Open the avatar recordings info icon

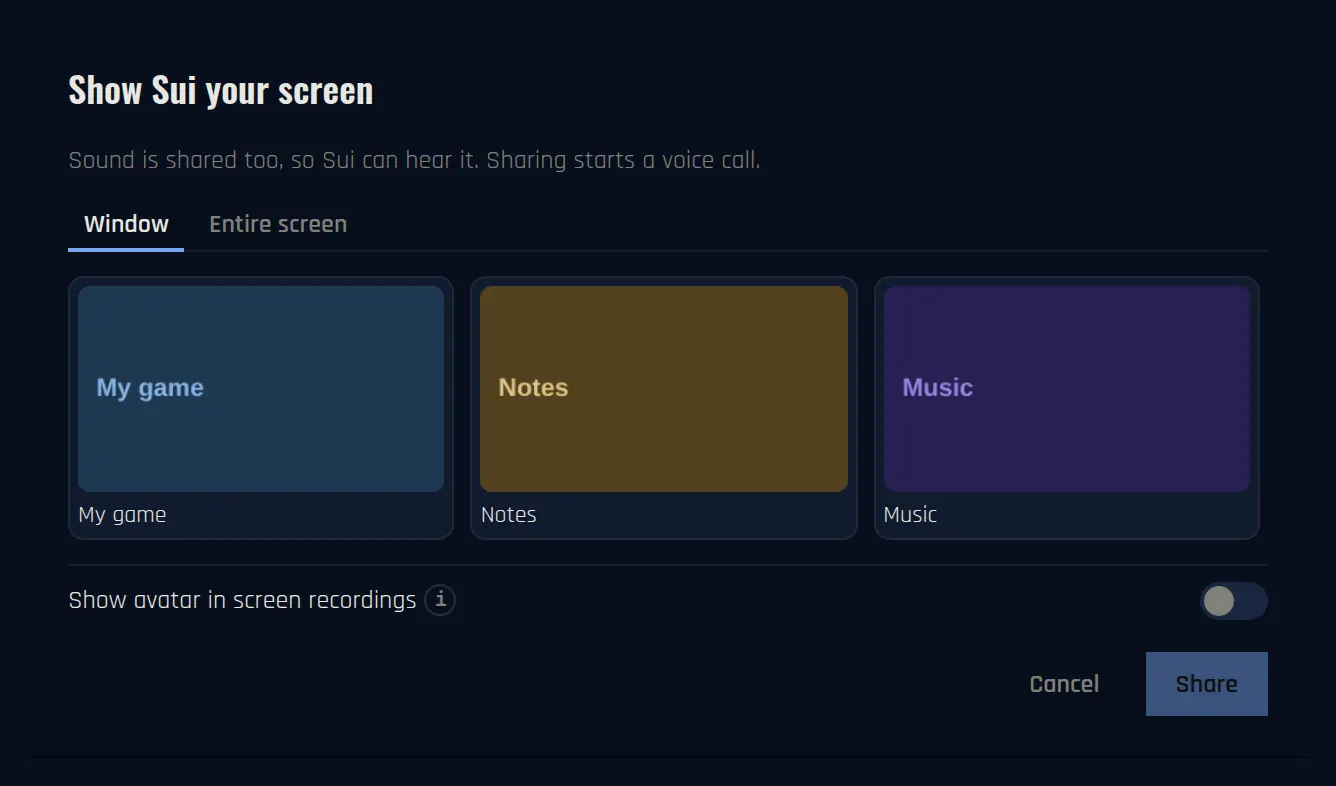440,600
